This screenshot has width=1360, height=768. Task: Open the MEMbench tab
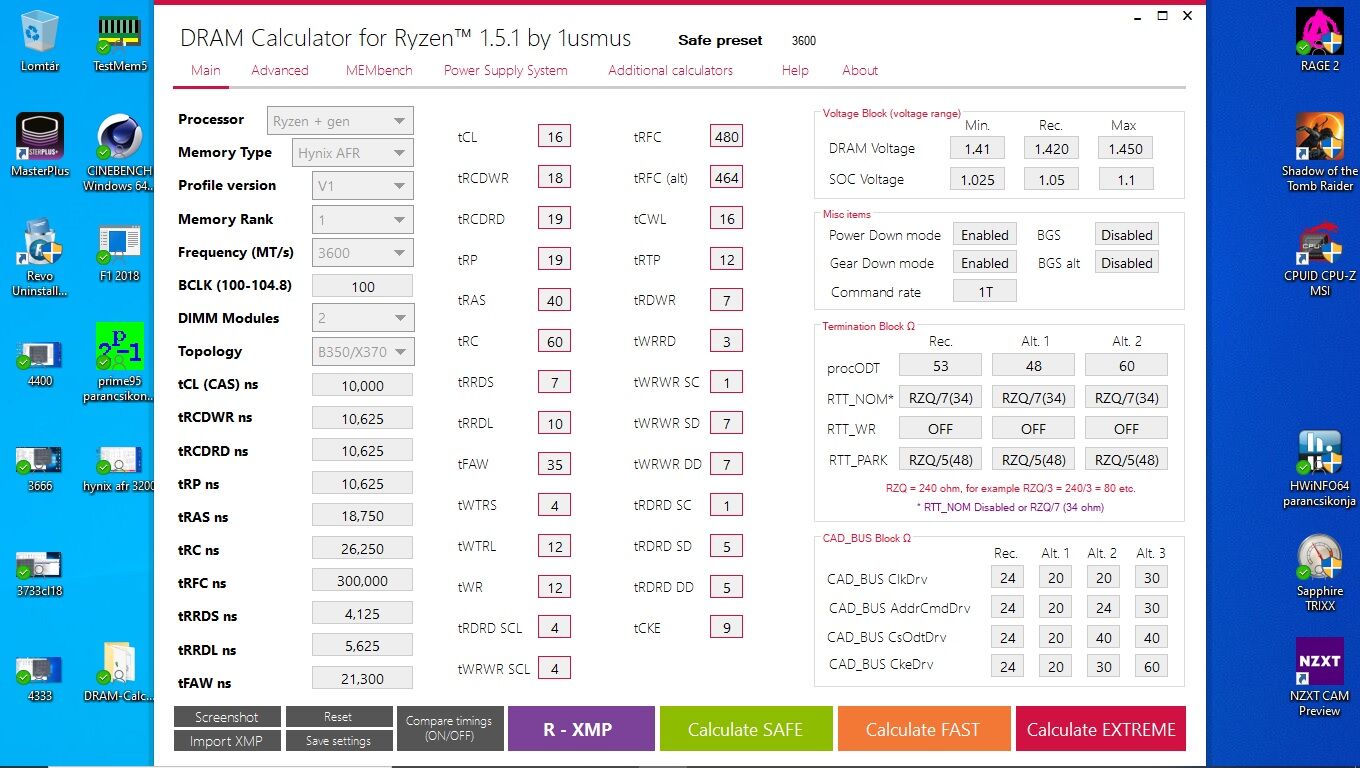point(377,70)
